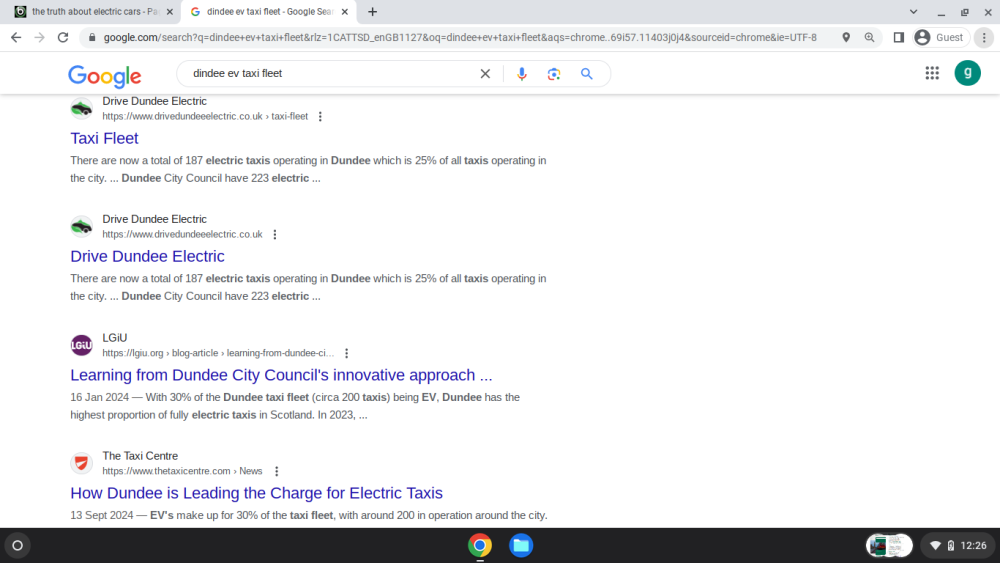
Task: View site information lock icon
Action: 92,38
